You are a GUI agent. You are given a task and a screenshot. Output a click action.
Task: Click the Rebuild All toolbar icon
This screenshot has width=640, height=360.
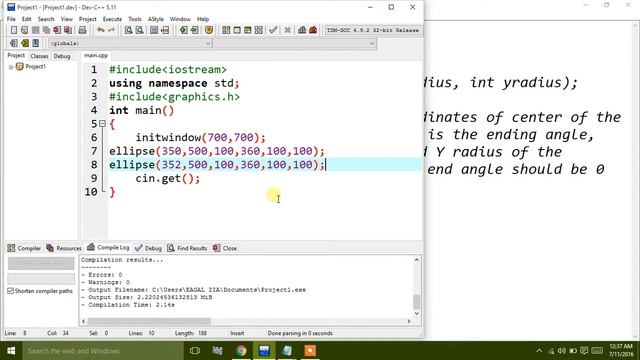coord(258,30)
